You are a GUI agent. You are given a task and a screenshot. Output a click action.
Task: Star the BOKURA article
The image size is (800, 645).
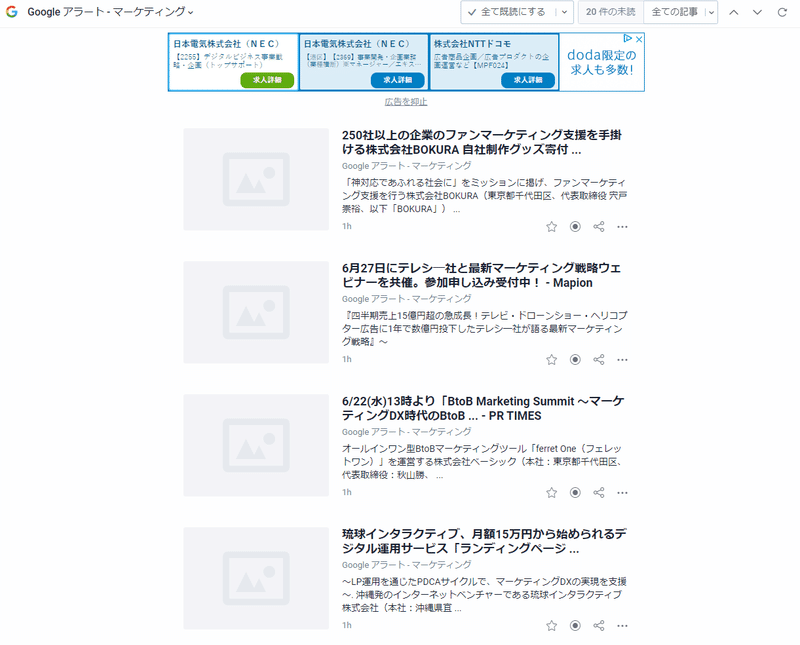[552, 227]
